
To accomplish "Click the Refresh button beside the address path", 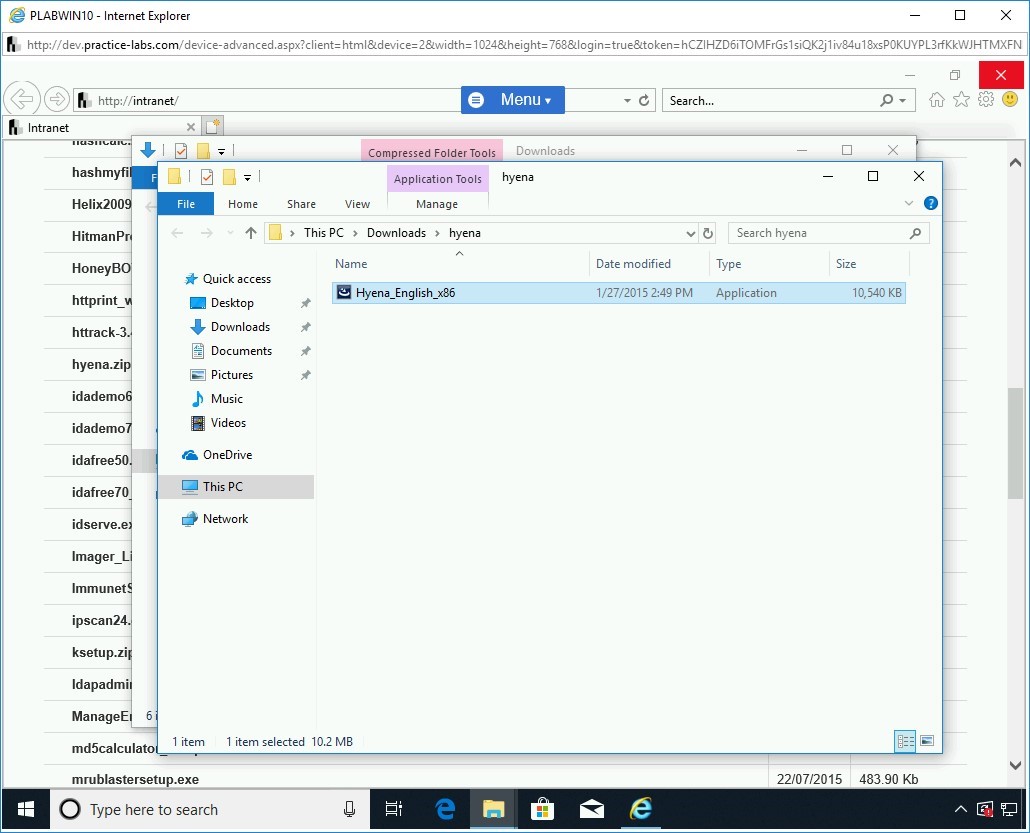I will (x=708, y=233).
